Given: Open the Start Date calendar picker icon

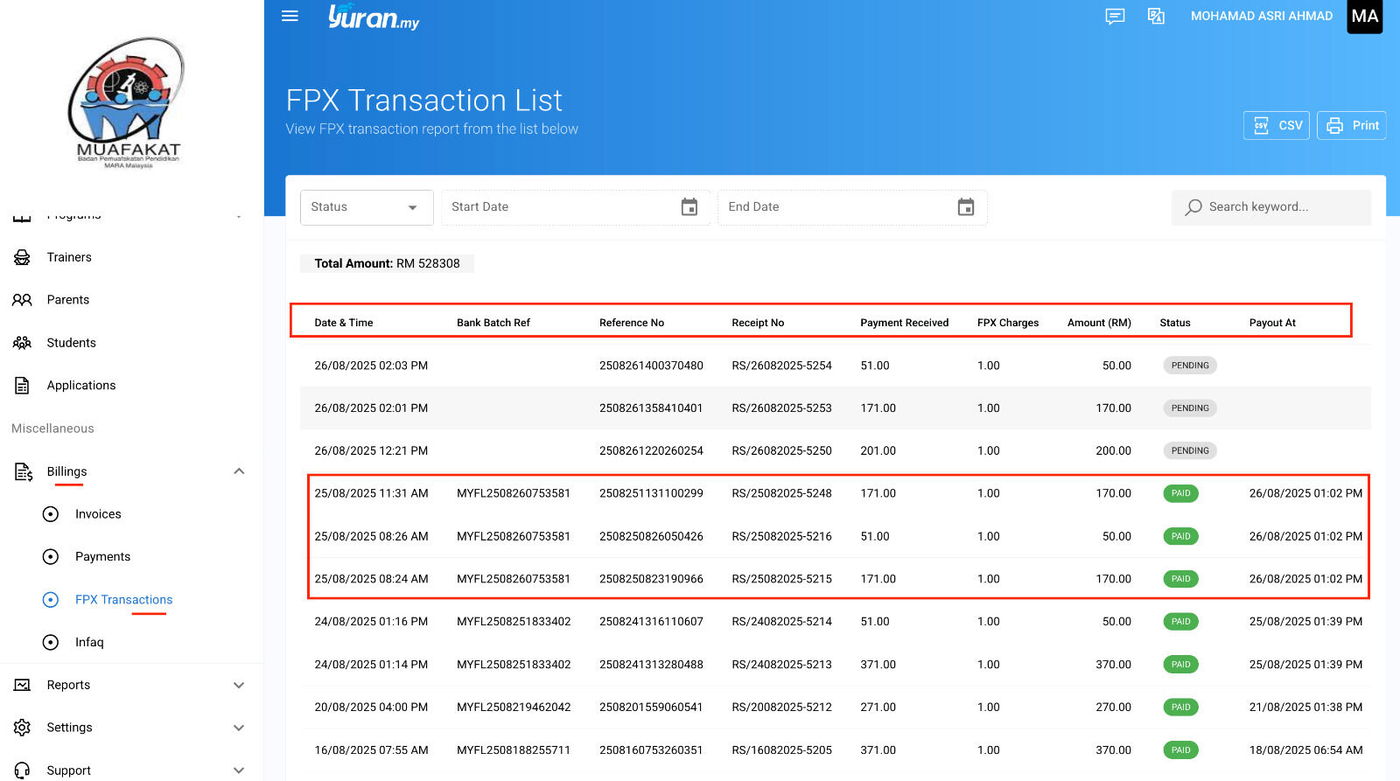Looking at the screenshot, I should [689, 207].
